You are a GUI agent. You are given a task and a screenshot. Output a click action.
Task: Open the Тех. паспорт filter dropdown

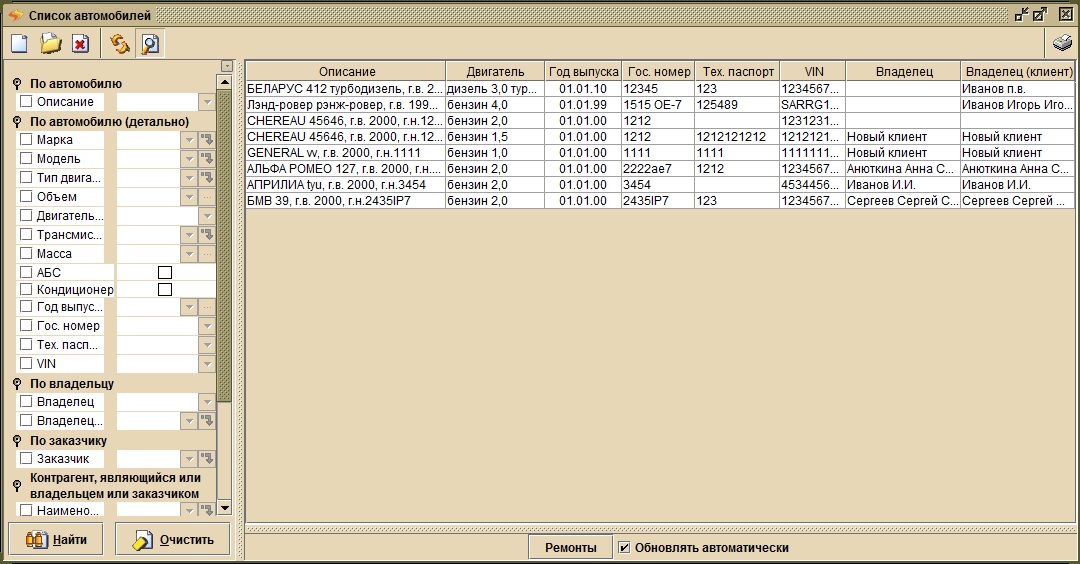207,345
